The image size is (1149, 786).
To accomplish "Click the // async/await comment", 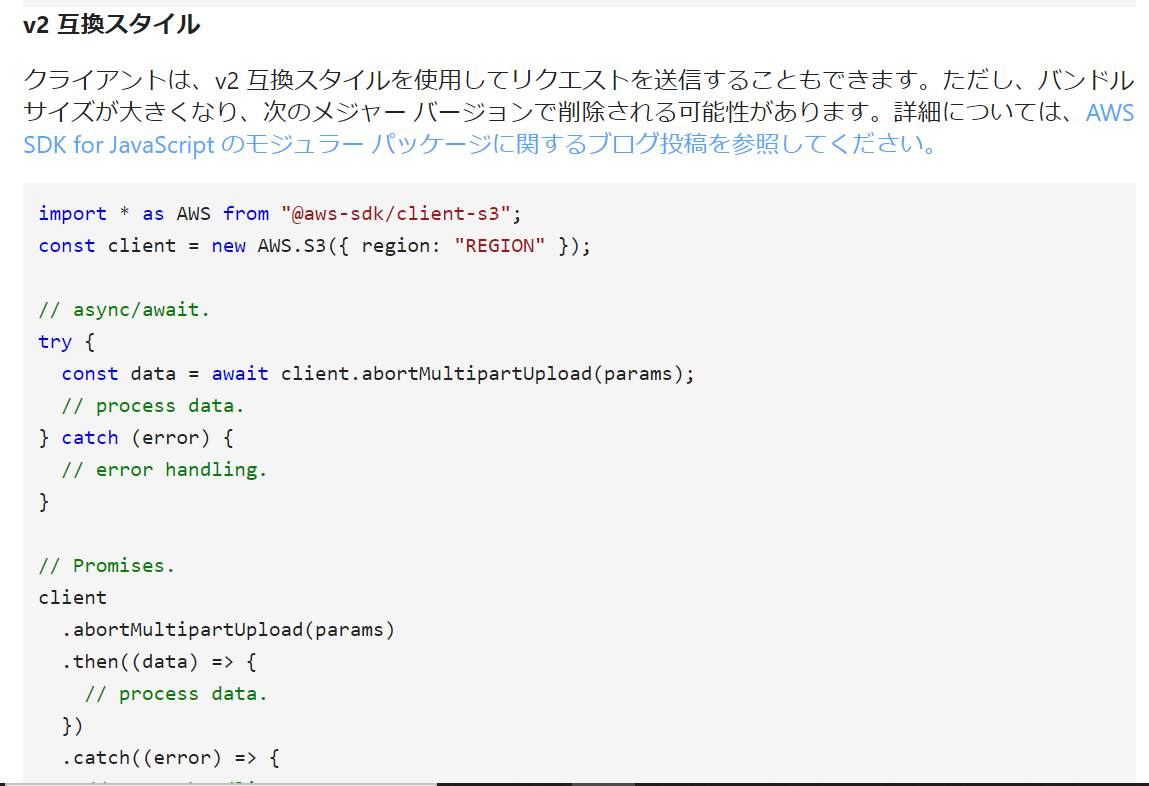I will 123,309.
